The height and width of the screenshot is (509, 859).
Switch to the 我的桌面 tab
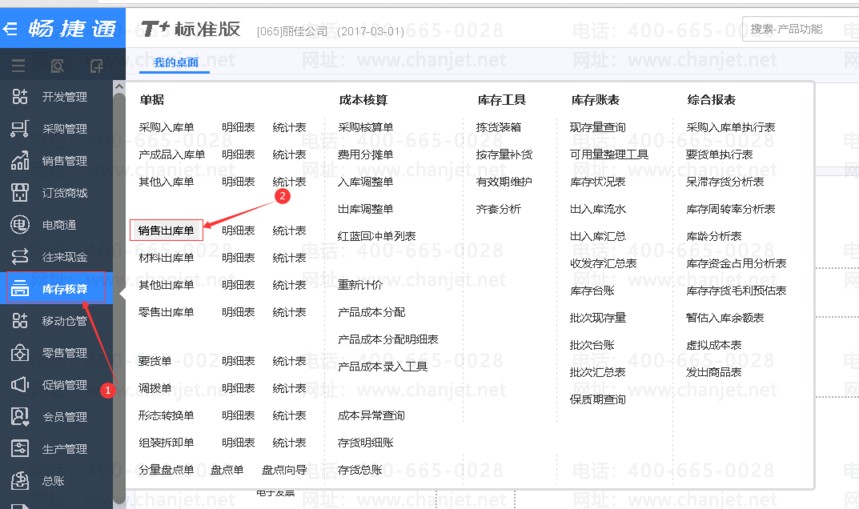[x=175, y=62]
